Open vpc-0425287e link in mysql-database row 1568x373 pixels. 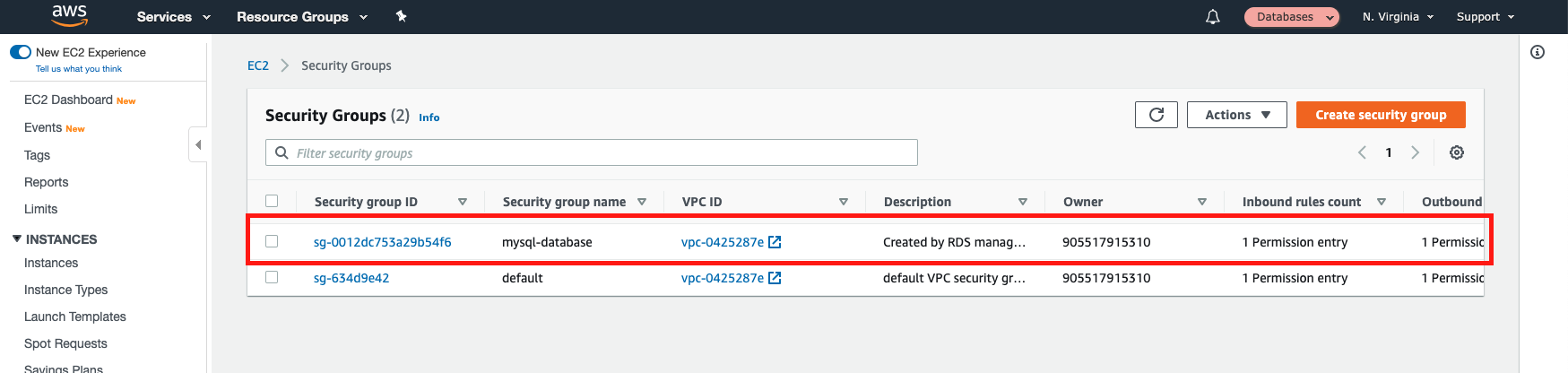pyautogui.click(x=723, y=242)
